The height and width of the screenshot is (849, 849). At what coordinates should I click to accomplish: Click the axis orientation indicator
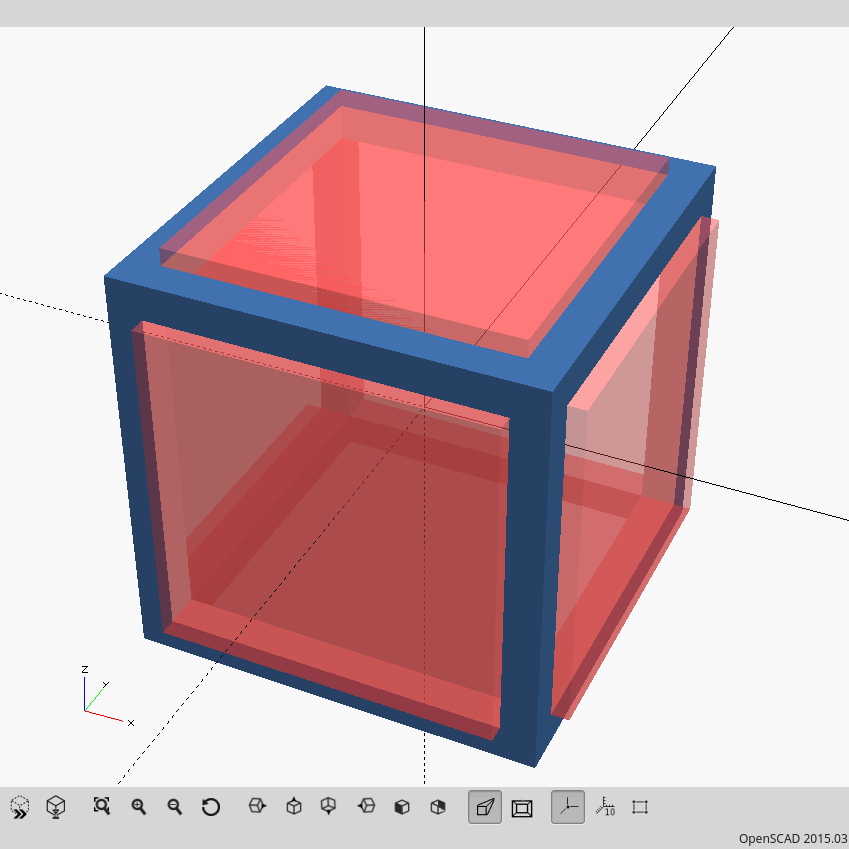(x=95, y=695)
